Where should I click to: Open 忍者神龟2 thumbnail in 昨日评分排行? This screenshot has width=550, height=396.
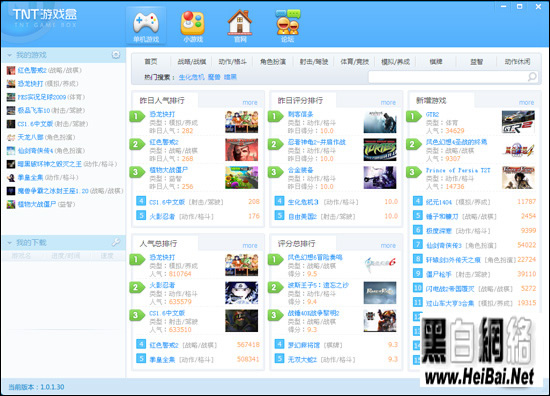coord(380,150)
